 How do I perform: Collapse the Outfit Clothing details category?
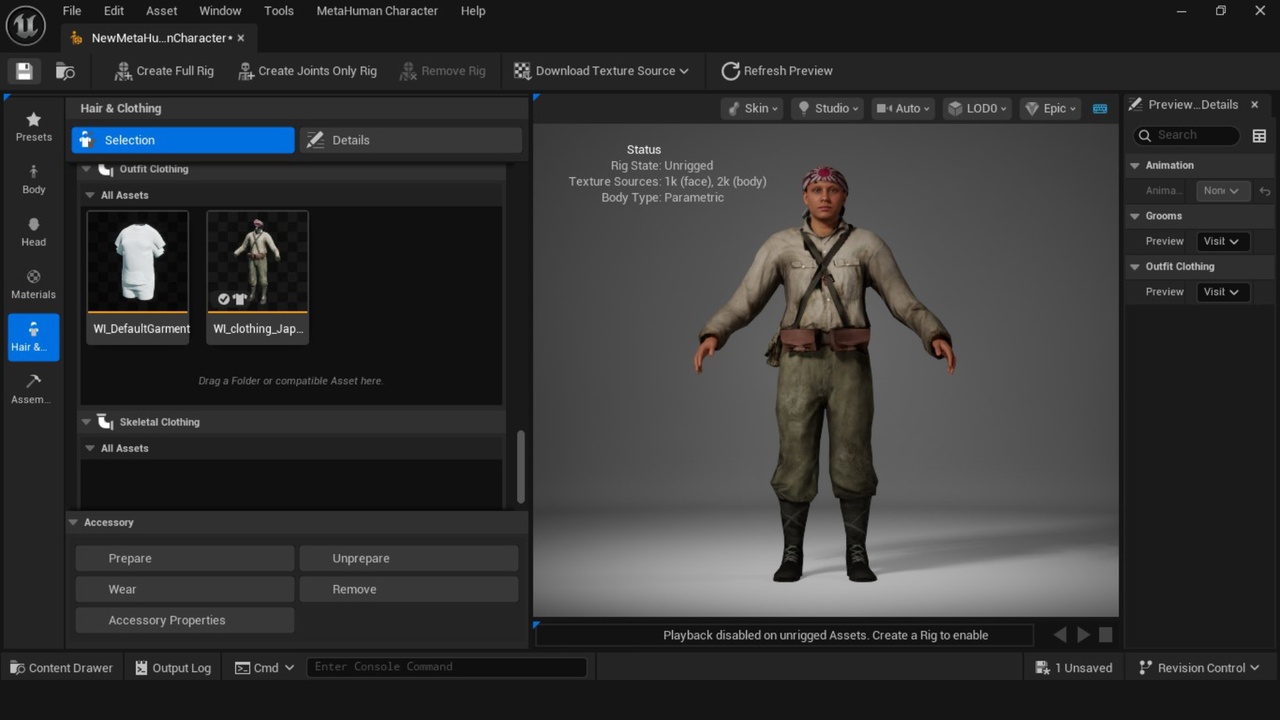(x=1135, y=266)
